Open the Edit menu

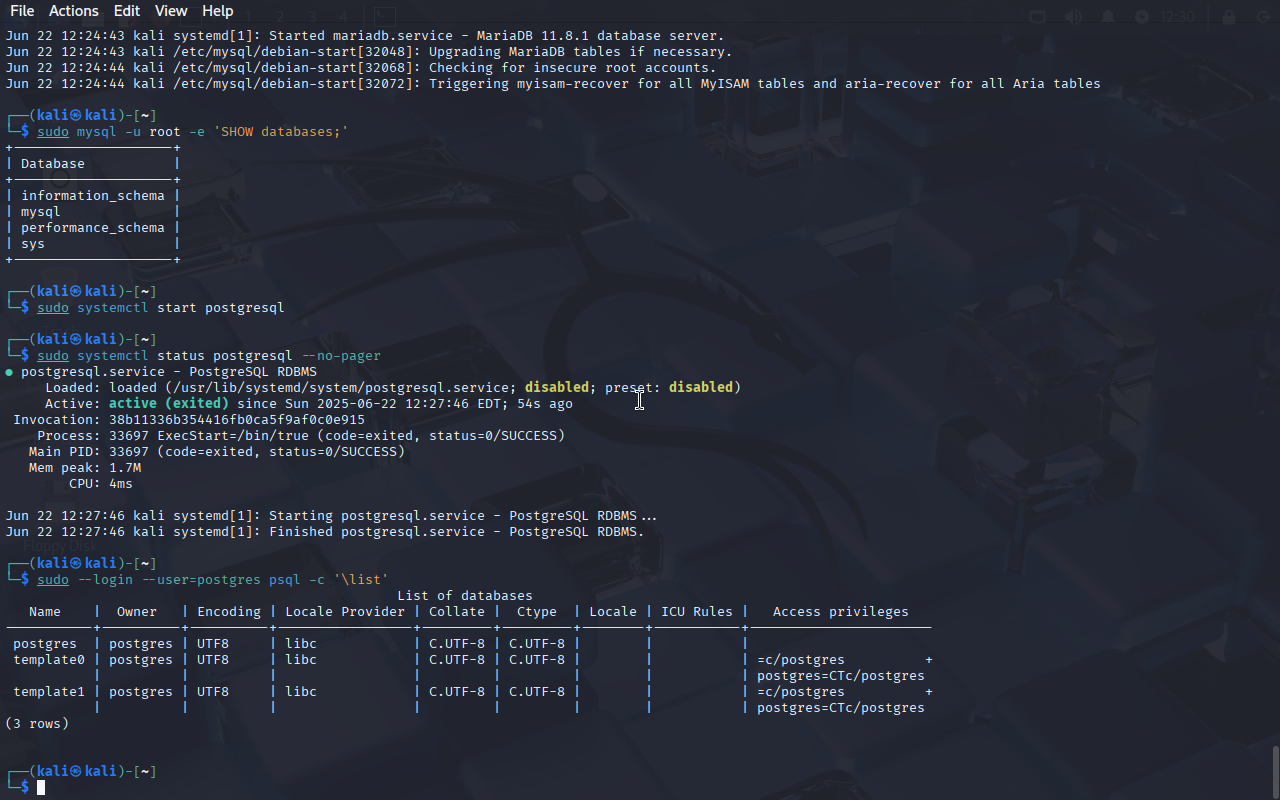[127, 11]
